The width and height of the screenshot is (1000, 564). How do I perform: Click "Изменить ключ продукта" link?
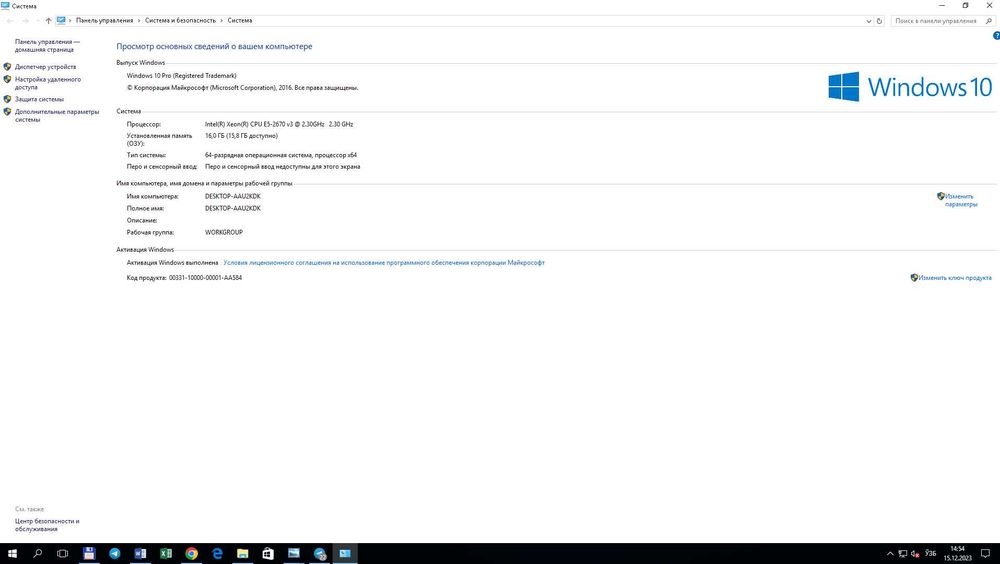click(955, 278)
